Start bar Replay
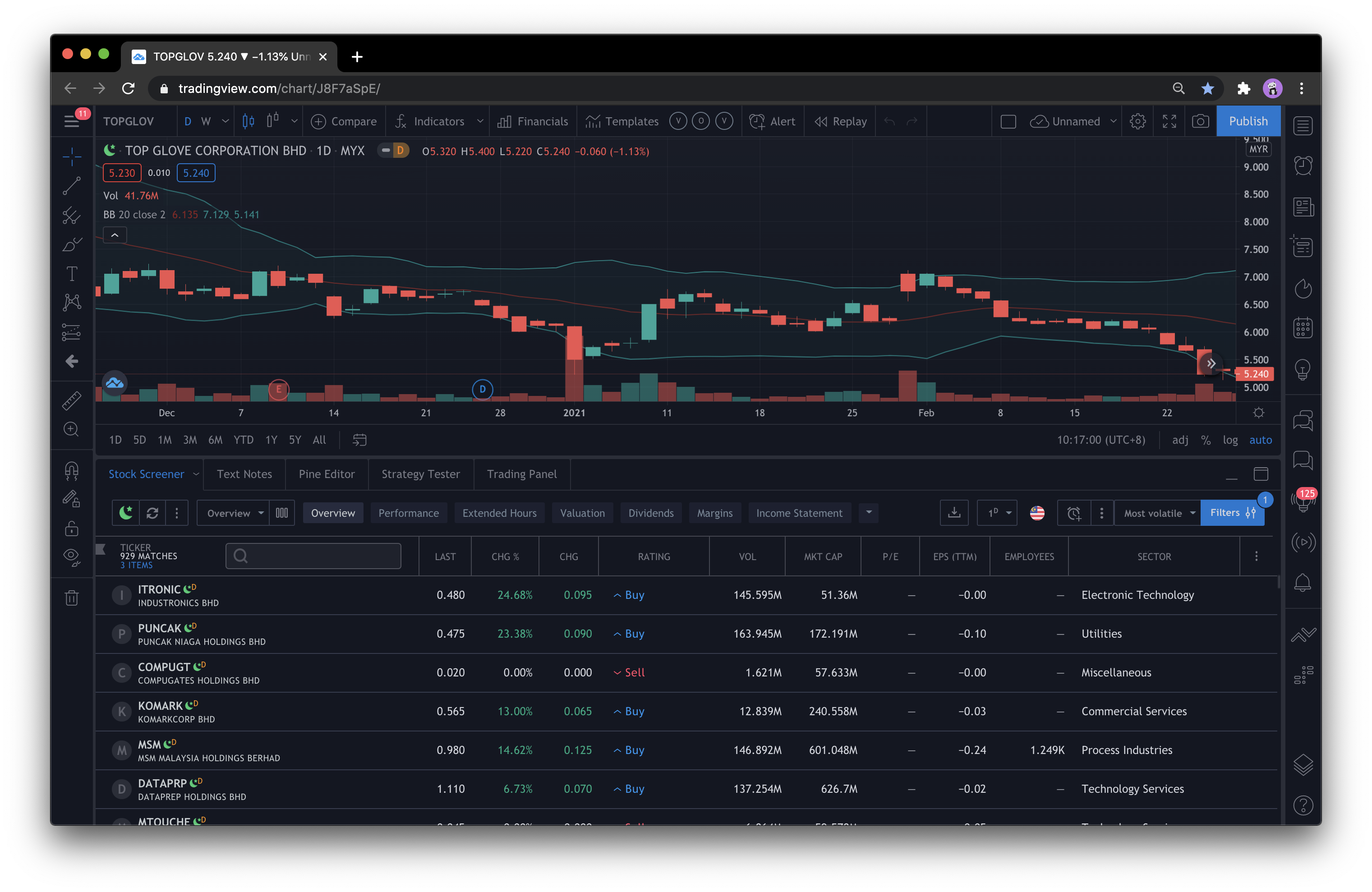The width and height of the screenshot is (1372, 892). (841, 121)
